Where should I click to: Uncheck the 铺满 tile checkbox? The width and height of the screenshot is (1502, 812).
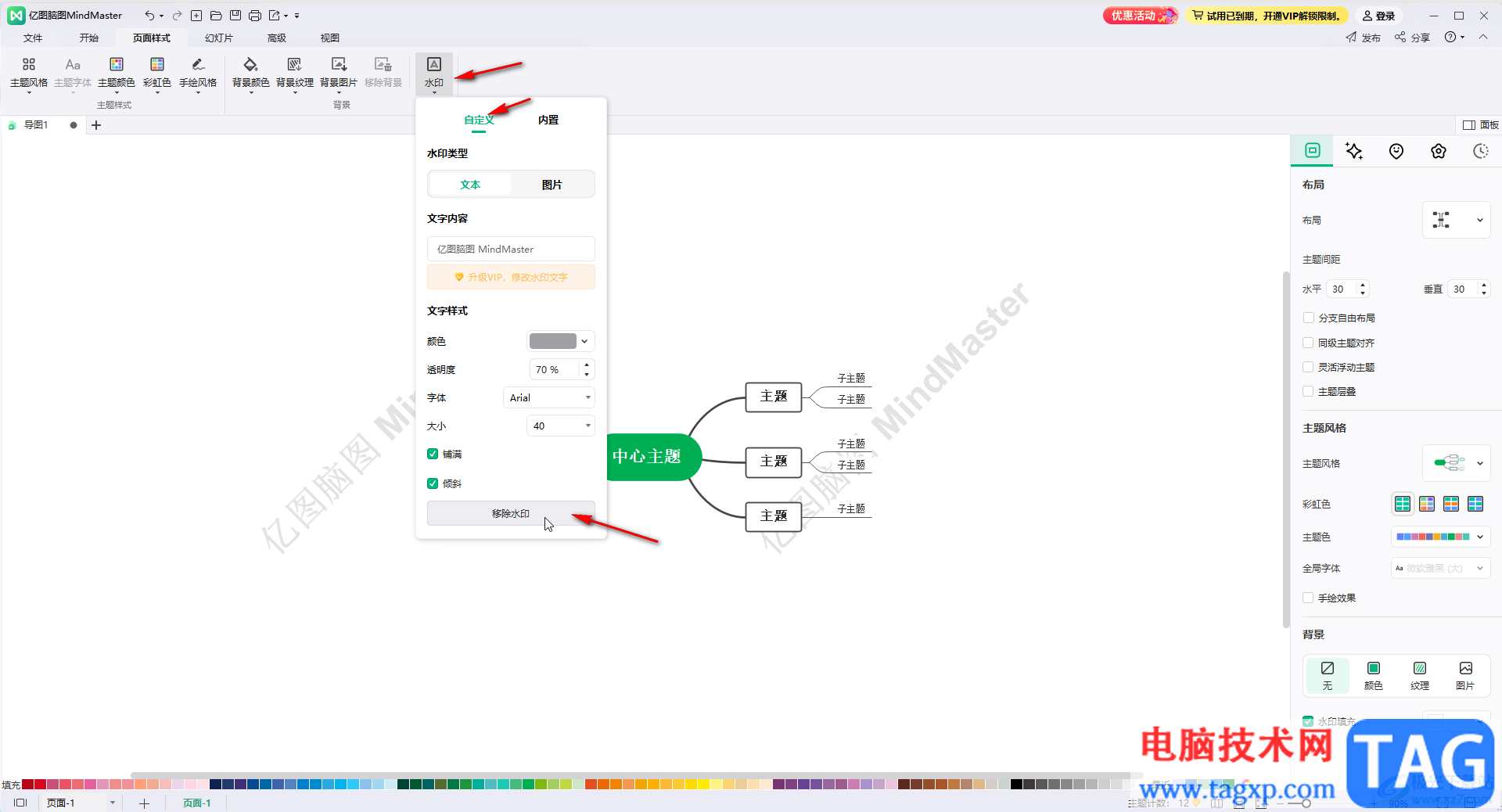[433, 454]
